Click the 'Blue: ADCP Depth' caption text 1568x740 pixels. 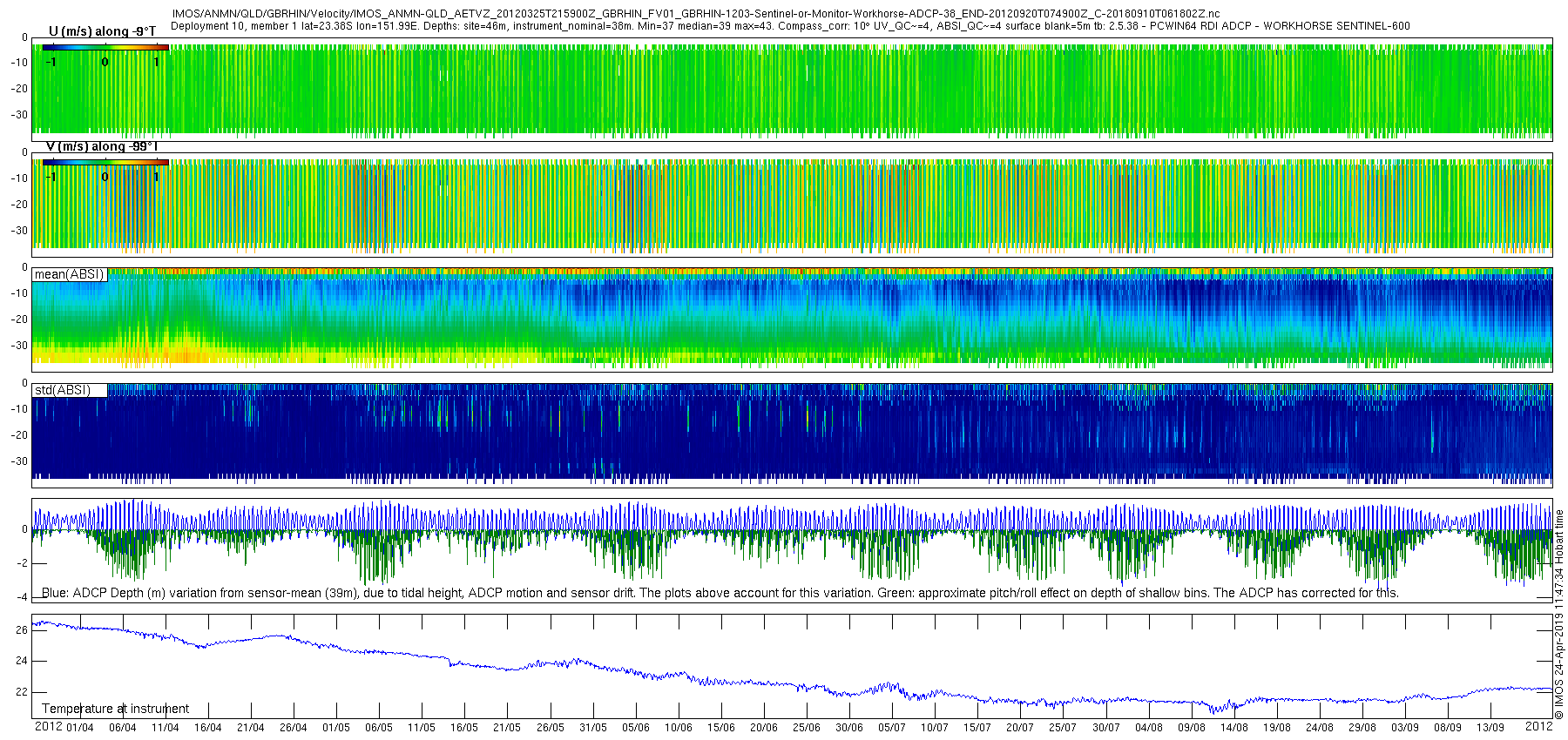[720, 593]
